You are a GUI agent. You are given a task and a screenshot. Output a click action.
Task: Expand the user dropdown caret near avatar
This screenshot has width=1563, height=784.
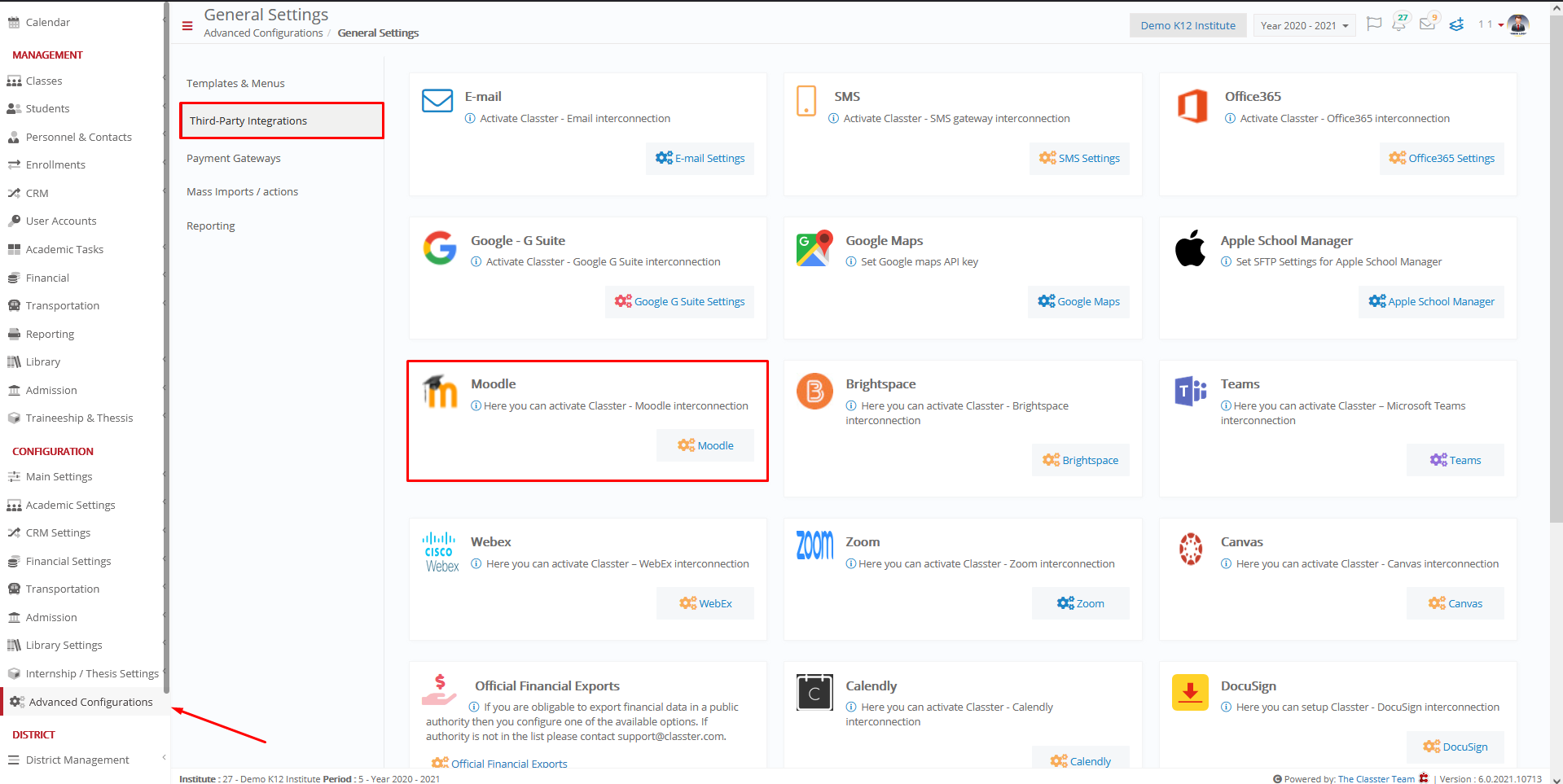pyautogui.click(x=1501, y=25)
